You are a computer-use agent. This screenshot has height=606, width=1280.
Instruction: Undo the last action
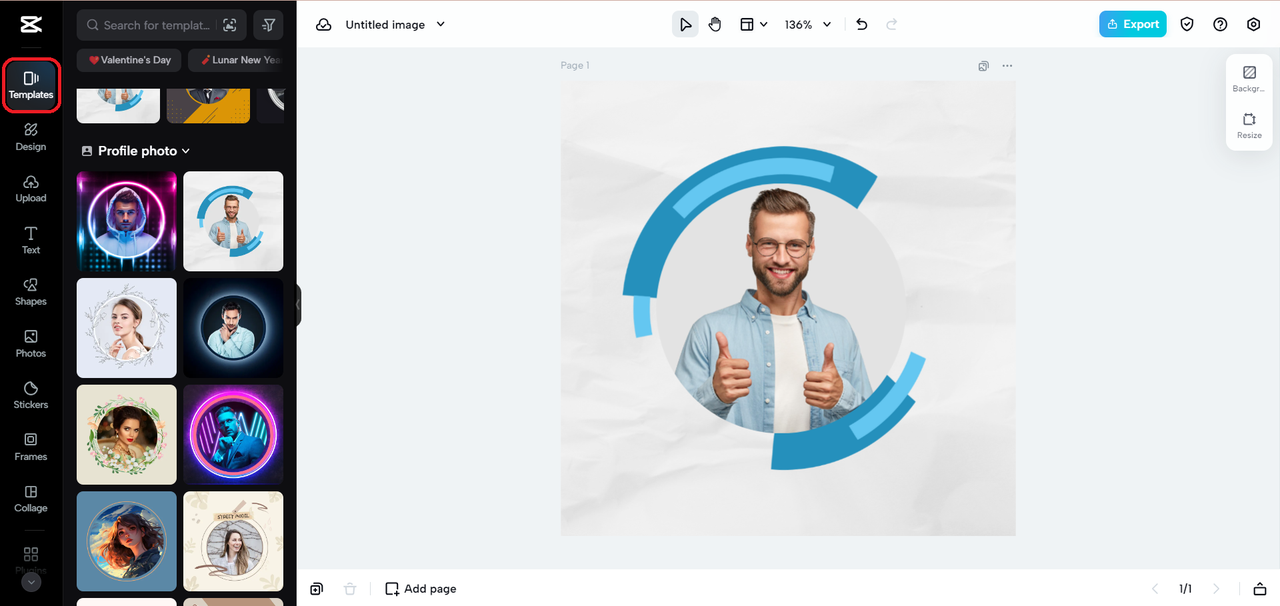(x=862, y=24)
